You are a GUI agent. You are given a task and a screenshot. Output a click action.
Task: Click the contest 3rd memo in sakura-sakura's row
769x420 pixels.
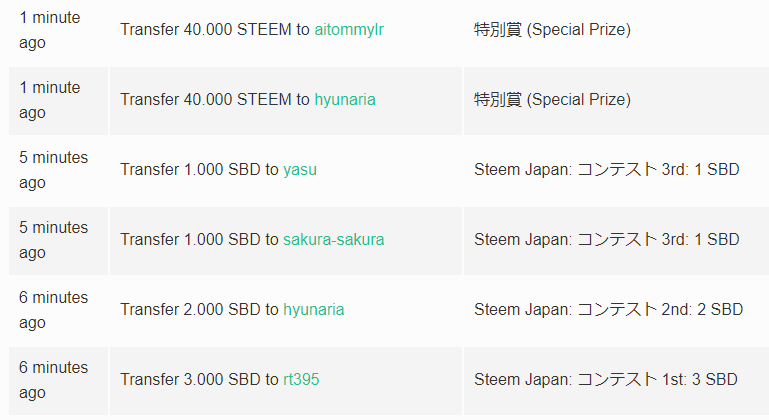point(606,240)
